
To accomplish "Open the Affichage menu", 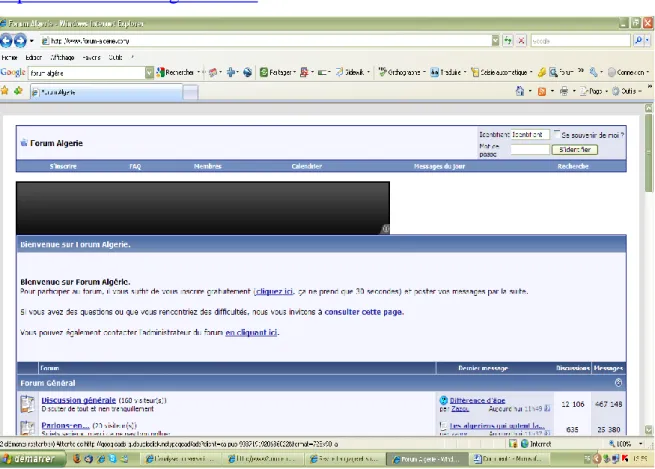I will pyautogui.click(x=62, y=58).
